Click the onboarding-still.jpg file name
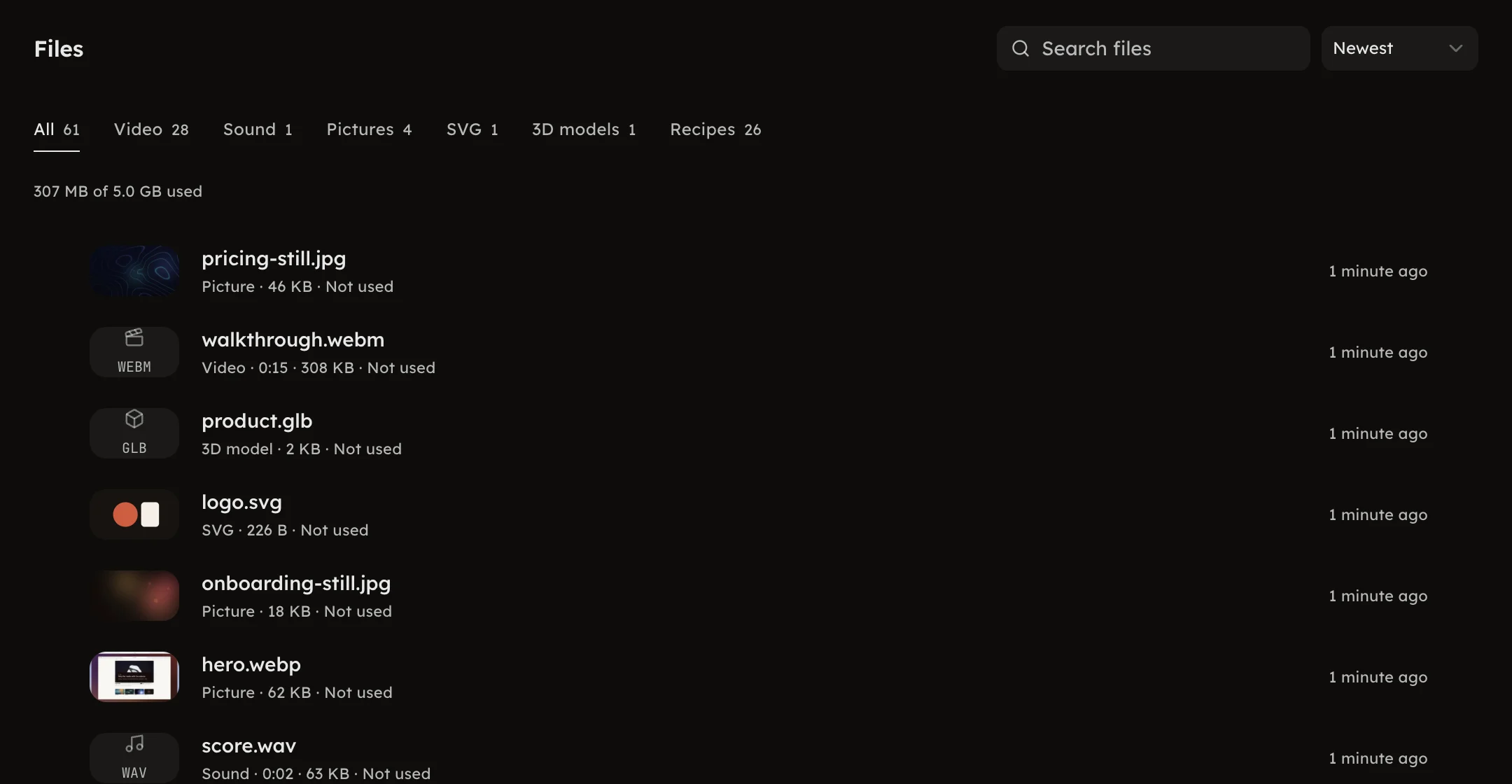 296,584
